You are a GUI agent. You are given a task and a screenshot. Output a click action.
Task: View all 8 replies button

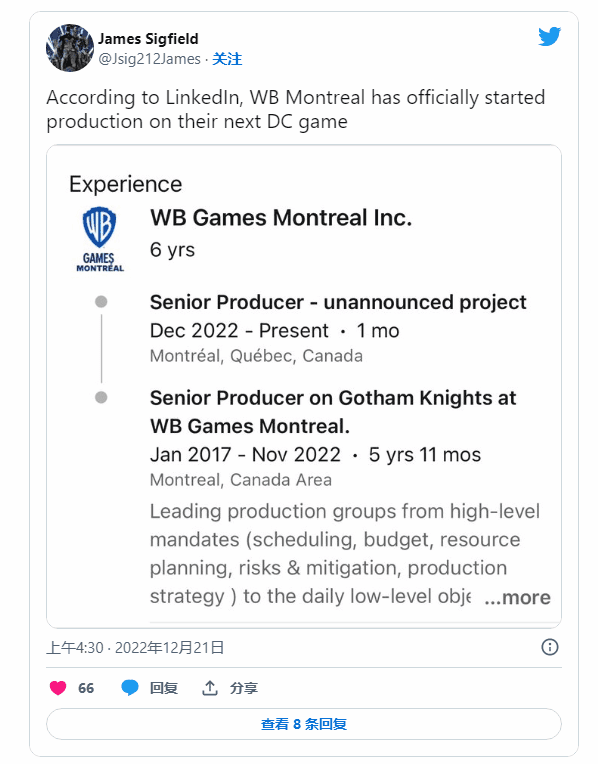(x=304, y=724)
